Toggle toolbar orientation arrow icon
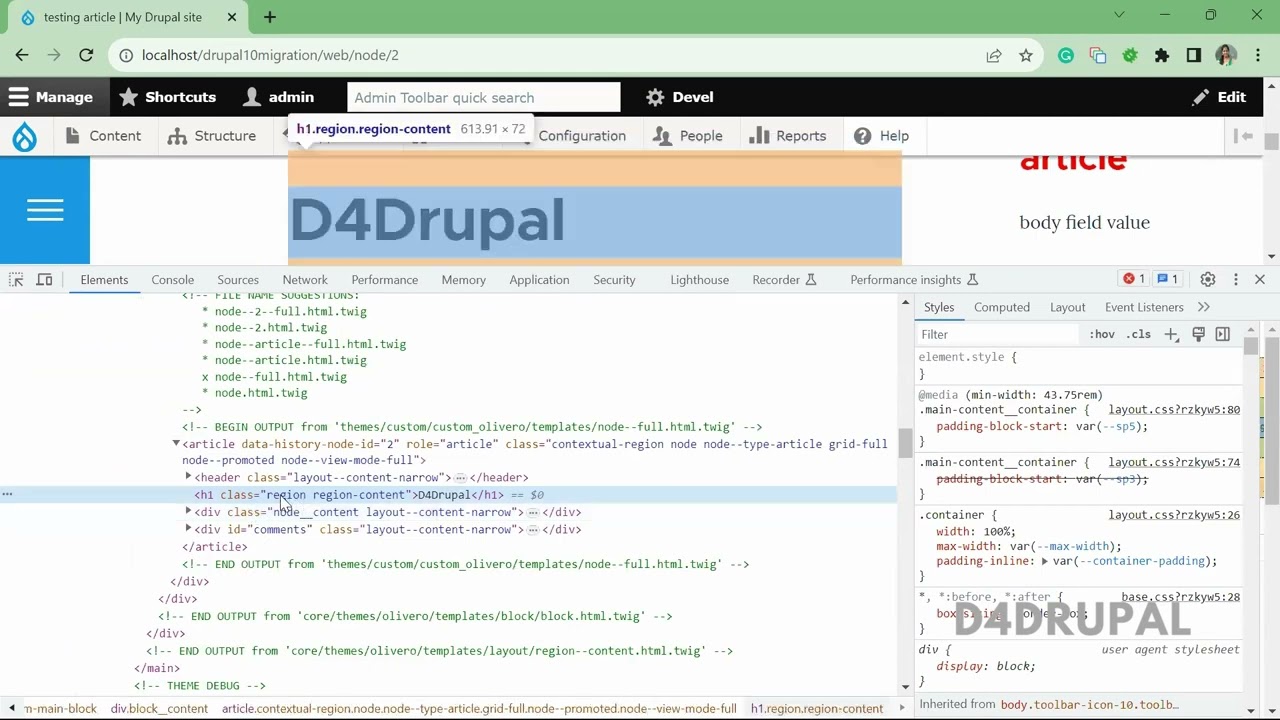Viewport: 1280px width, 720px height. pos(1244,136)
